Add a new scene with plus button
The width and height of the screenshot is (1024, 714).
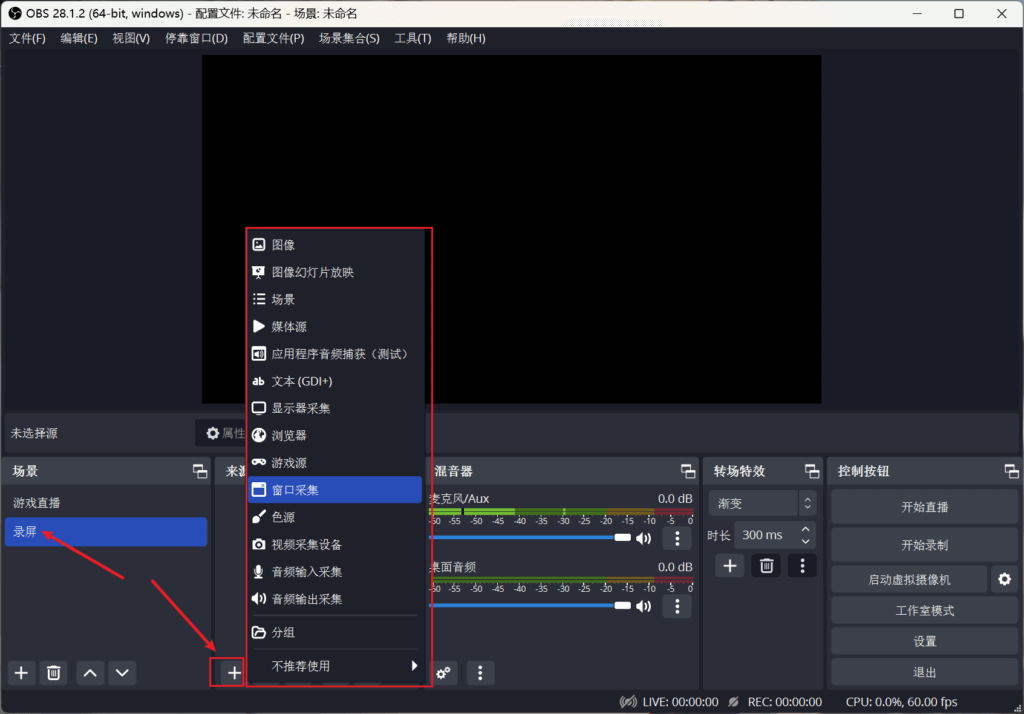tap(21, 673)
